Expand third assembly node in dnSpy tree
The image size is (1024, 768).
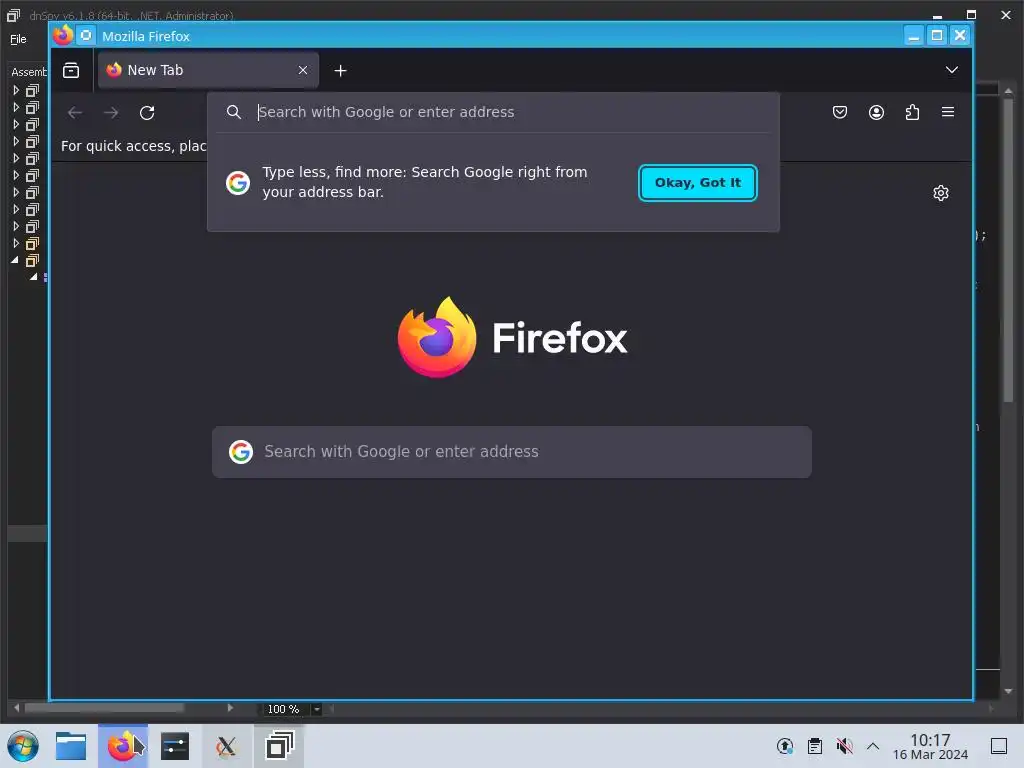16,124
